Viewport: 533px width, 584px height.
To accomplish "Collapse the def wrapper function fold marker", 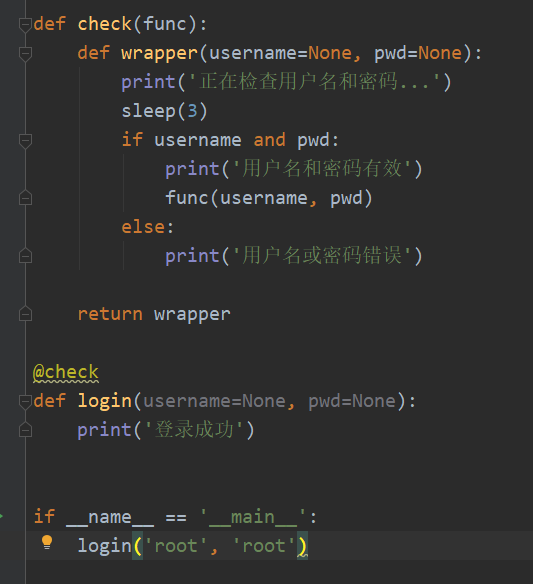I will point(25,54).
